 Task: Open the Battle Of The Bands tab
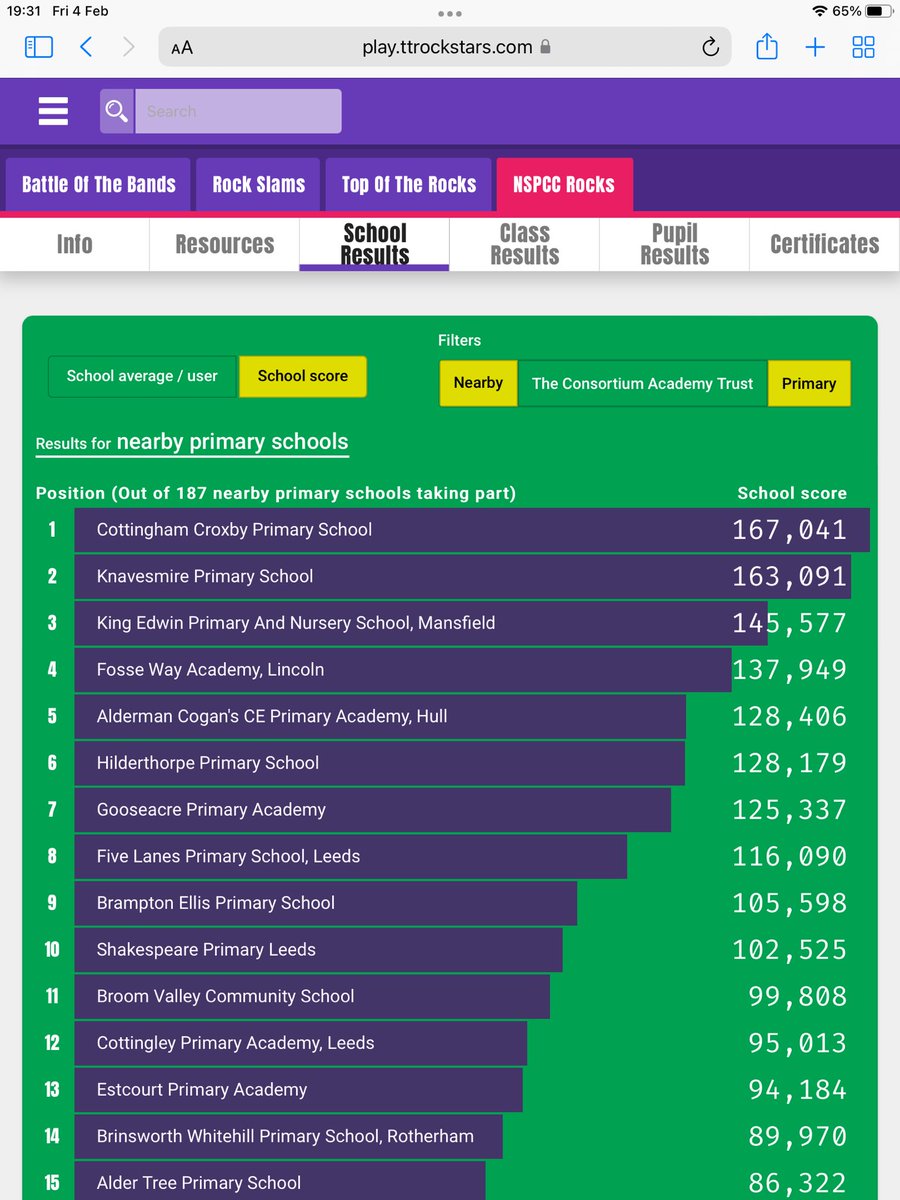point(98,185)
